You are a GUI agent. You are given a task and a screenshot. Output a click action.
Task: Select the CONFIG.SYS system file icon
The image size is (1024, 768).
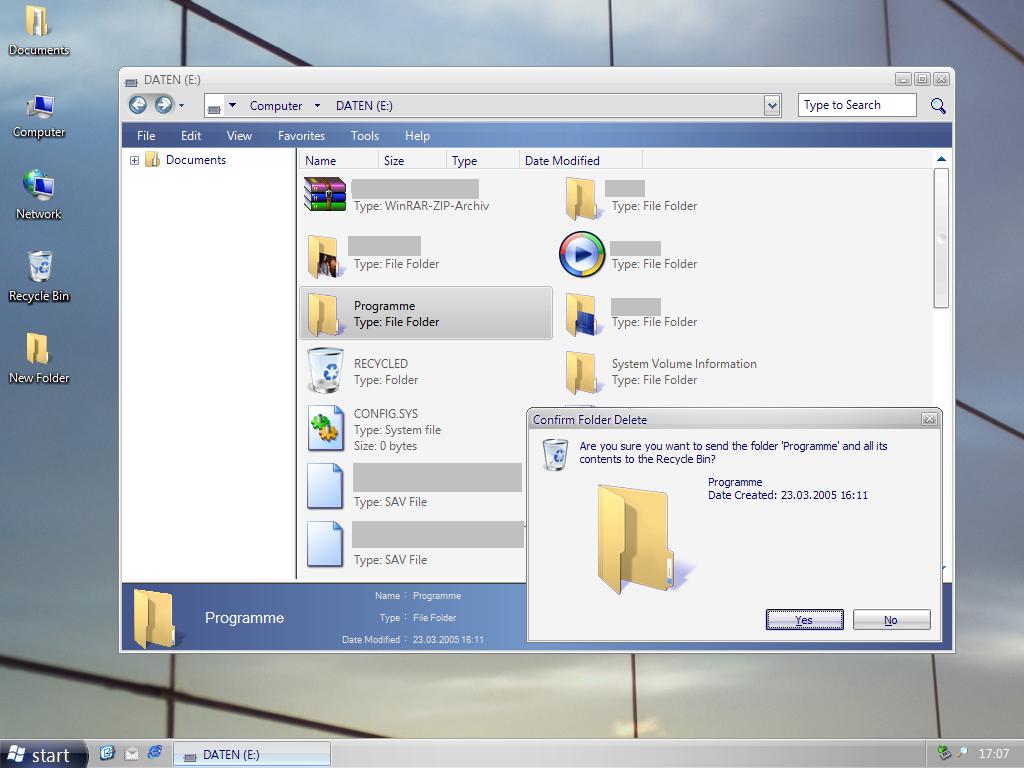[x=325, y=429]
